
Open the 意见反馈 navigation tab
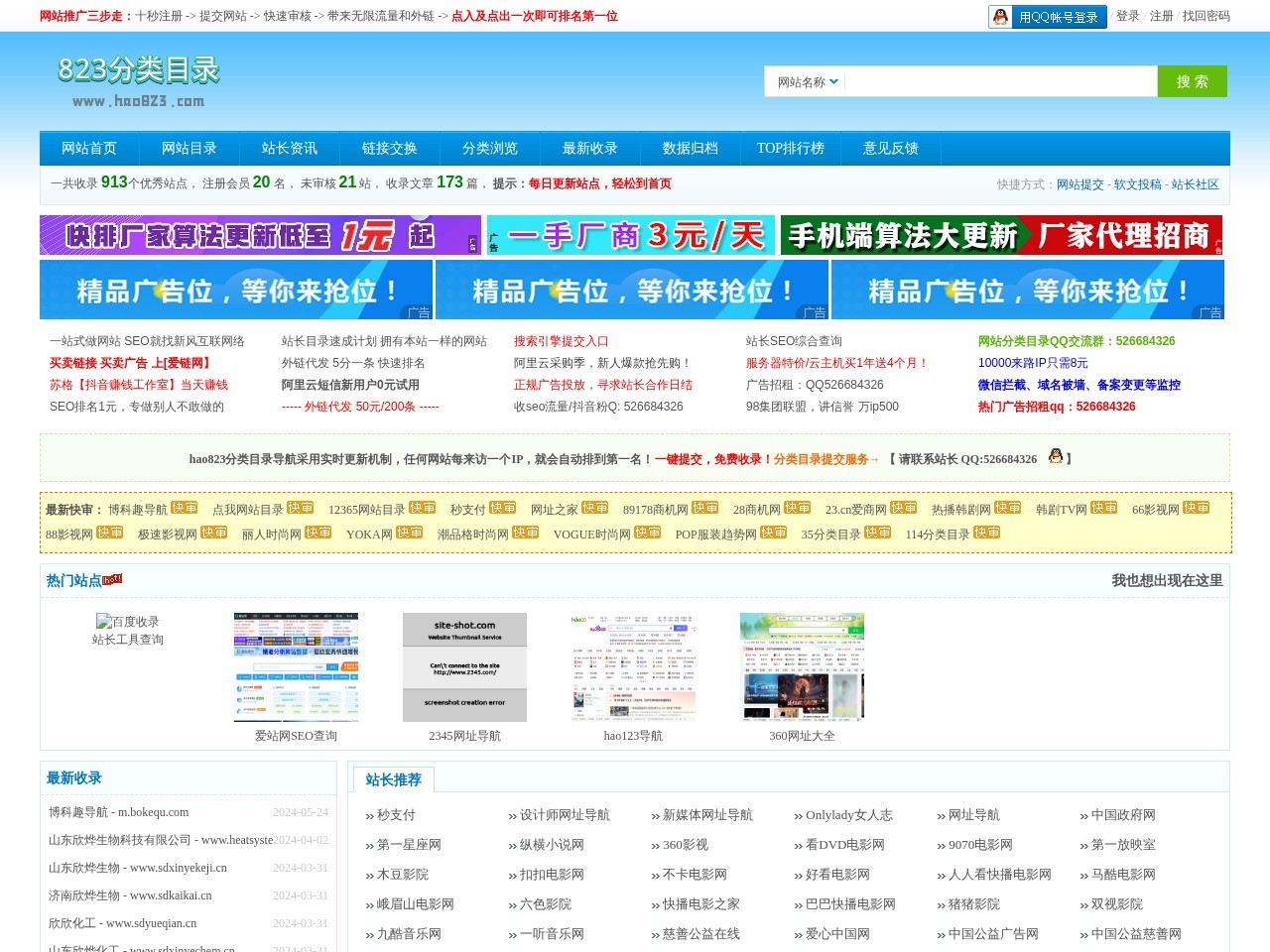[x=891, y=149]
